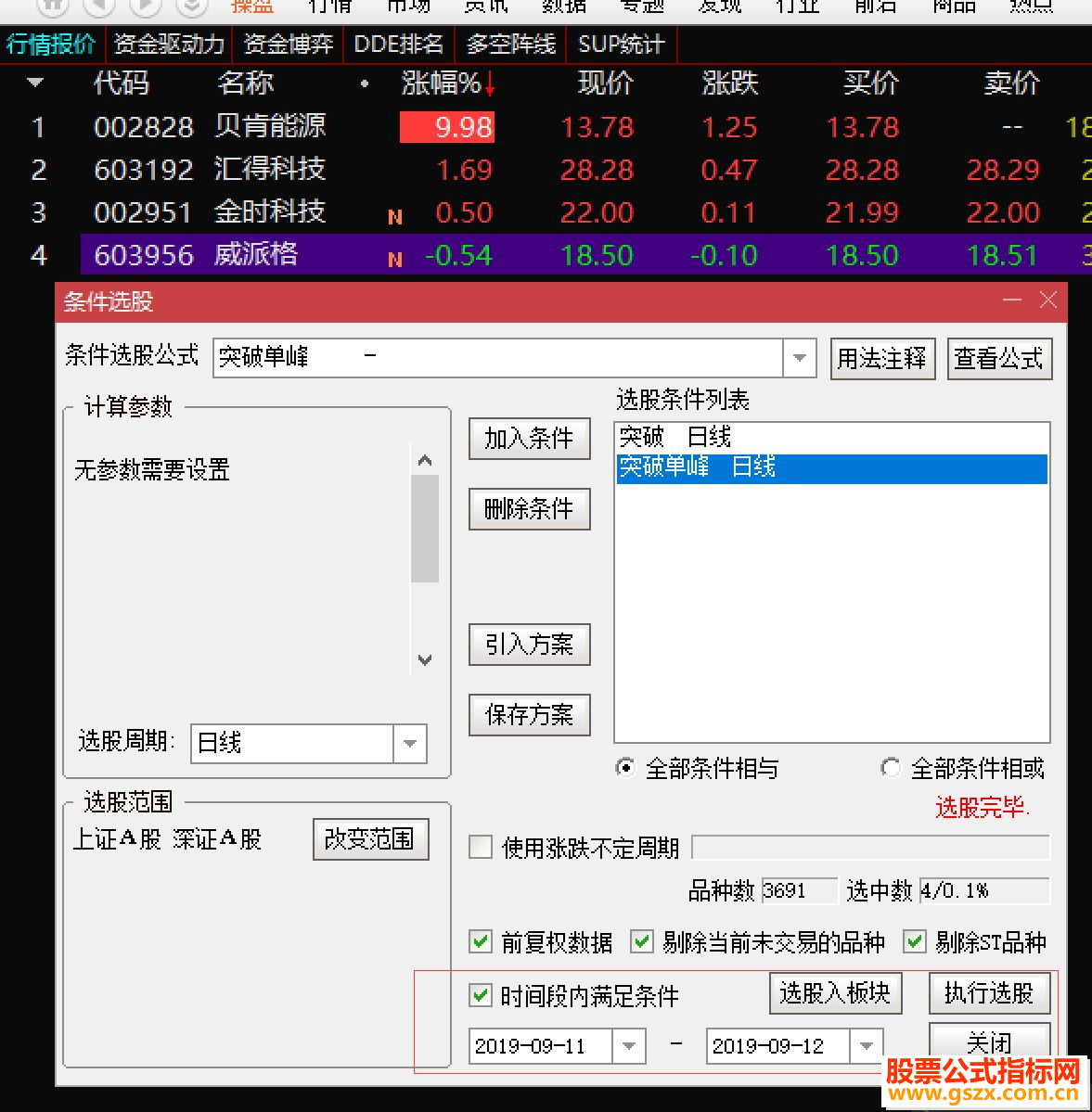1092x1112 pixels.
Task: Click the progress bar next to 使用涨跌不定周期
Action: [x=870, y=847]
